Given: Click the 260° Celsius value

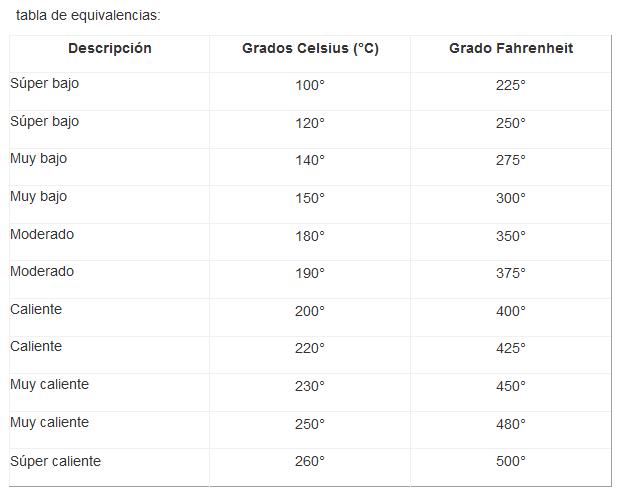Looking at the screenshot, I should pos(310,461).
